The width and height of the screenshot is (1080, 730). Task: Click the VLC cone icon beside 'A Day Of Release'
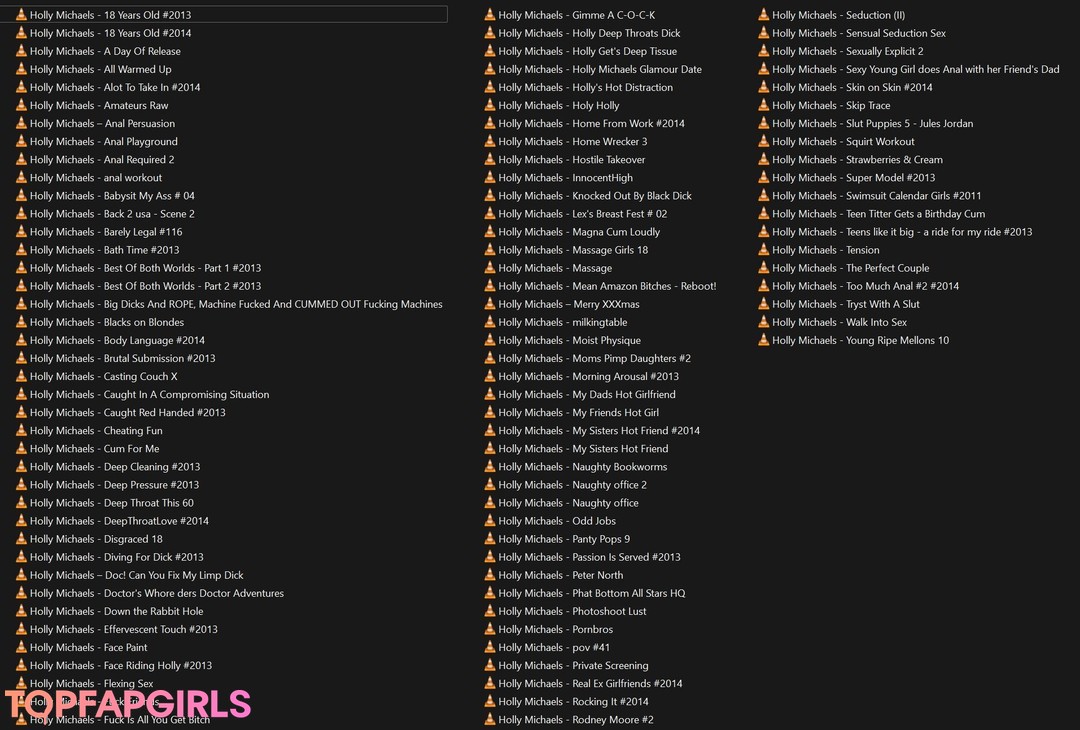[21, 51]
